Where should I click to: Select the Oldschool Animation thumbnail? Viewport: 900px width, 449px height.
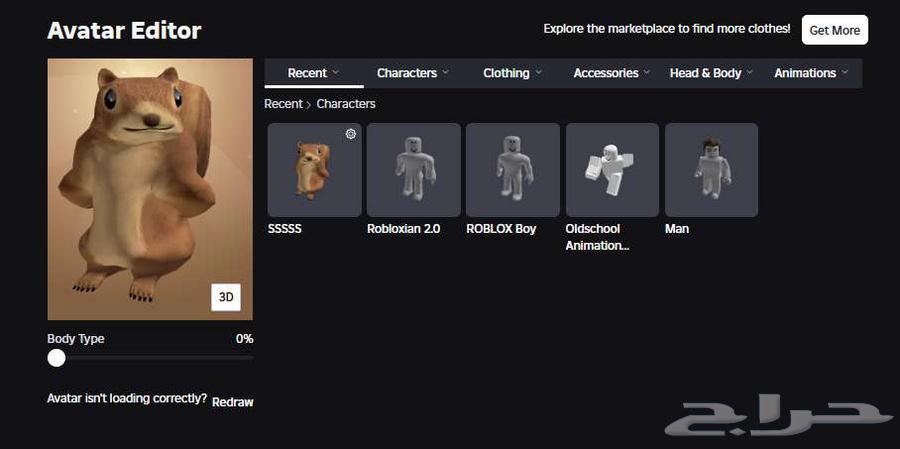tap(612, 170)
